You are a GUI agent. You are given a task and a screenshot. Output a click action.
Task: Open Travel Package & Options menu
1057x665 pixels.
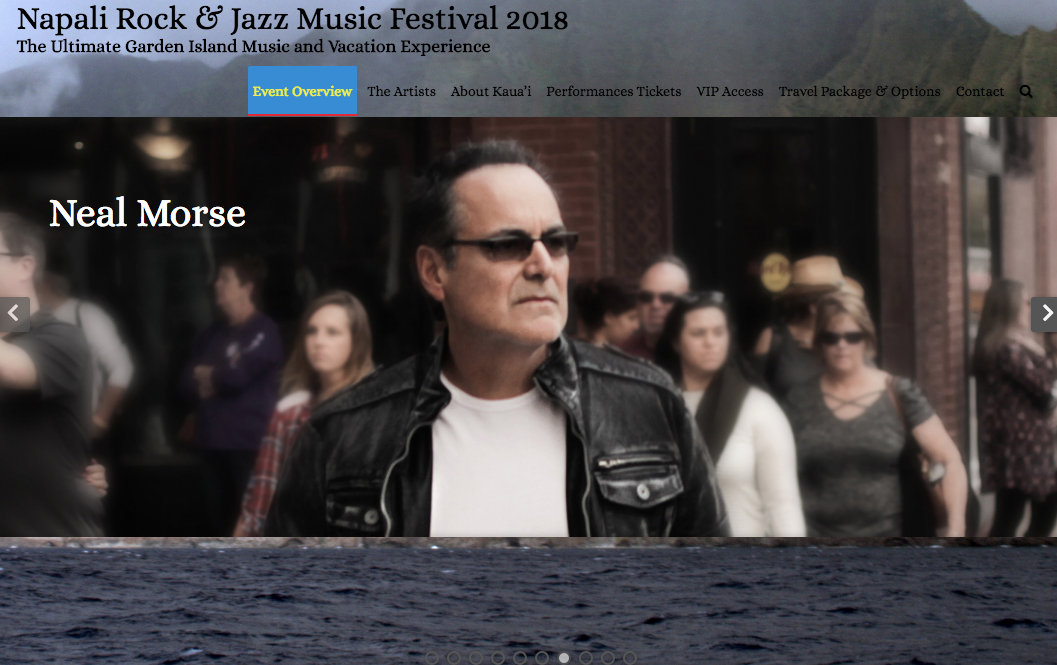(x=859, y=91)
